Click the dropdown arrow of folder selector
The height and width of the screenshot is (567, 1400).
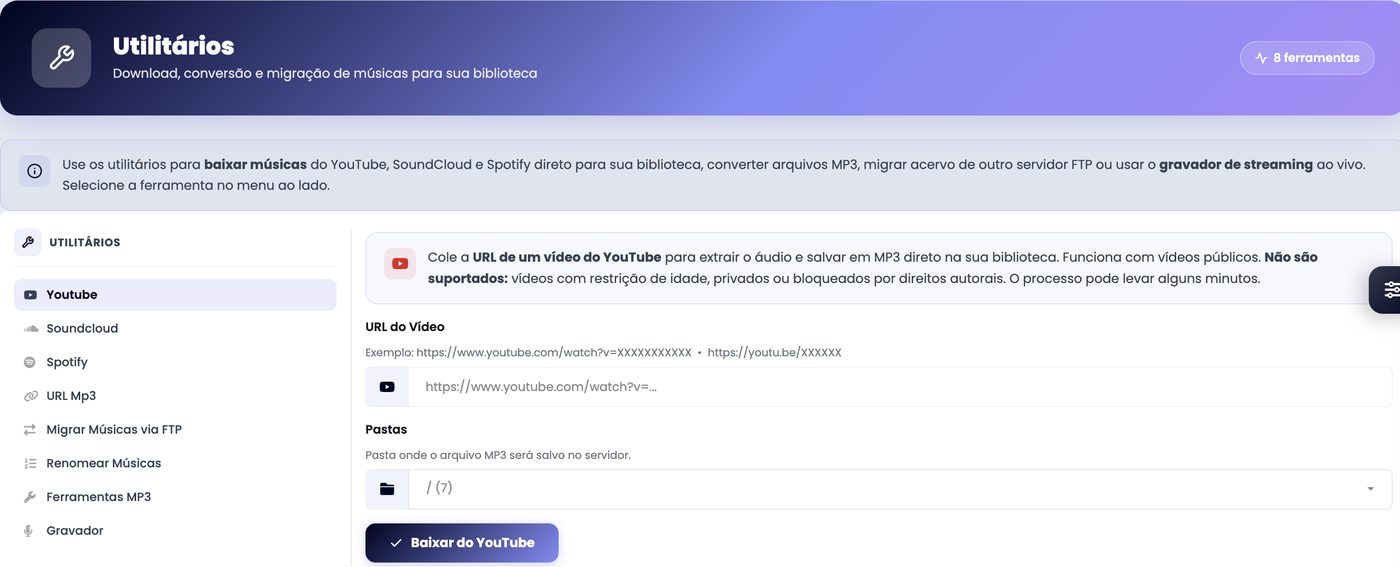1370,489
